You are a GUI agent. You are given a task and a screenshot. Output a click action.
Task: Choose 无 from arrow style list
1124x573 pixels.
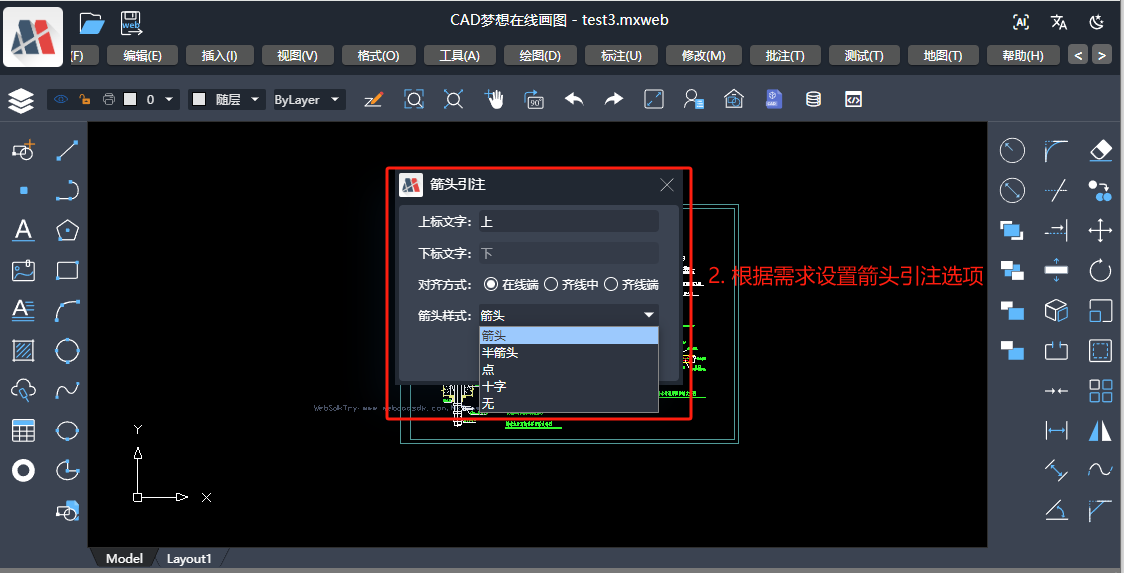point(568,404)
